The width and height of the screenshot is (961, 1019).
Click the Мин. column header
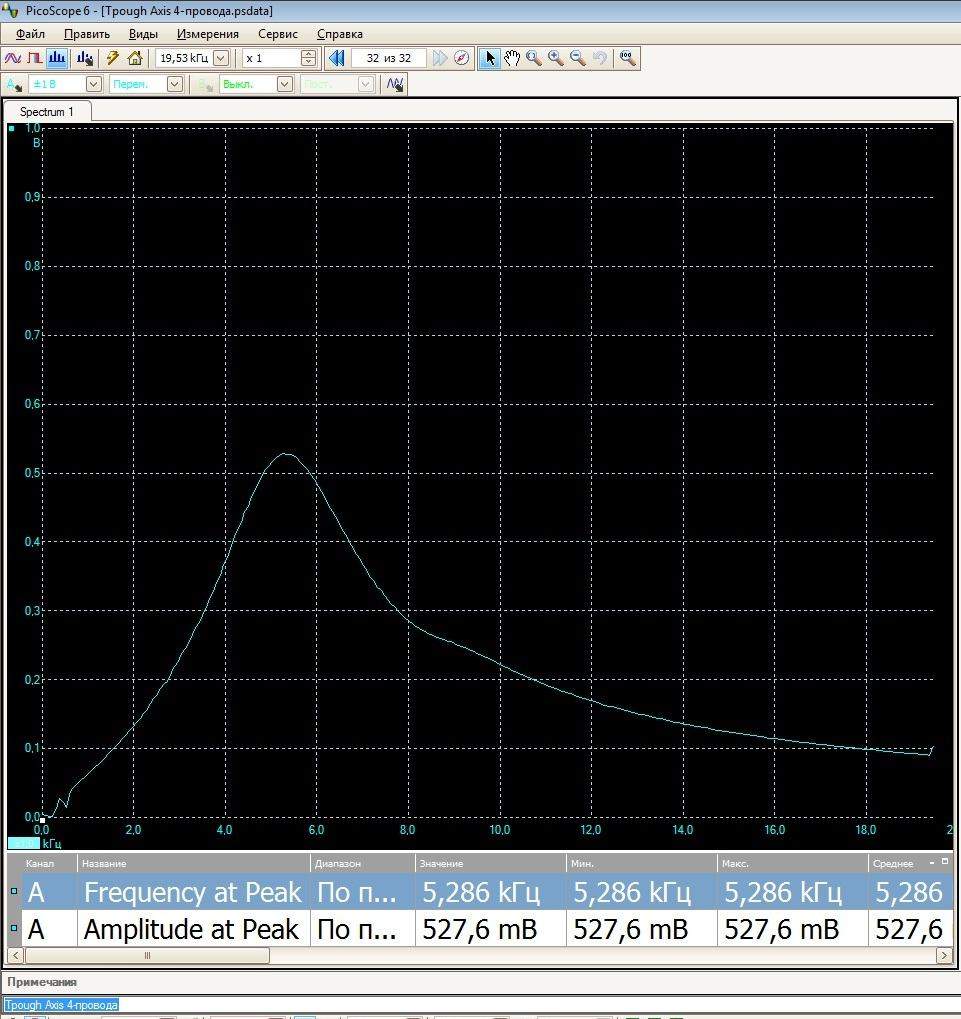[642, 864]
